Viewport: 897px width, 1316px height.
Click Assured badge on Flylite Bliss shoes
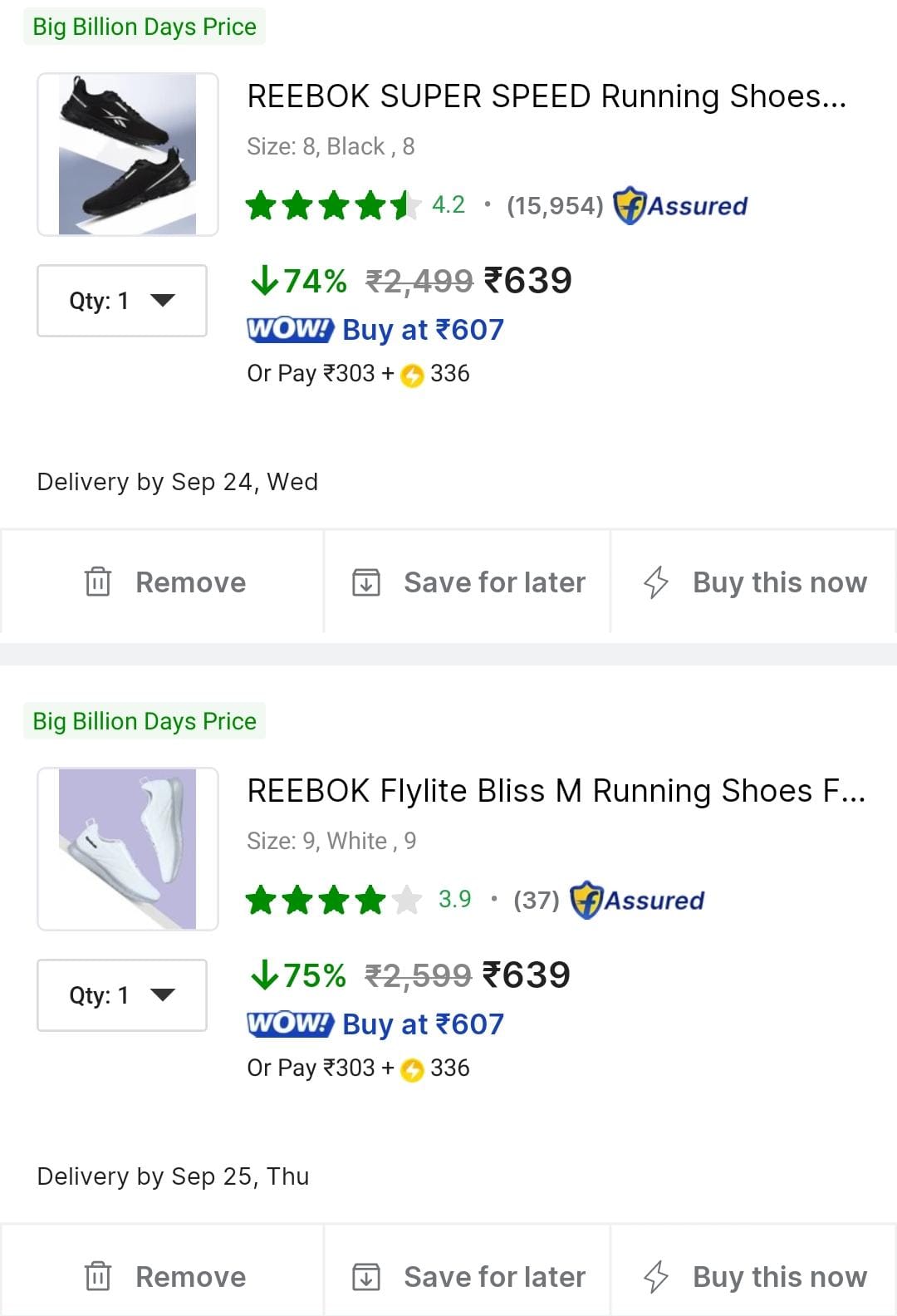[637, 900]
